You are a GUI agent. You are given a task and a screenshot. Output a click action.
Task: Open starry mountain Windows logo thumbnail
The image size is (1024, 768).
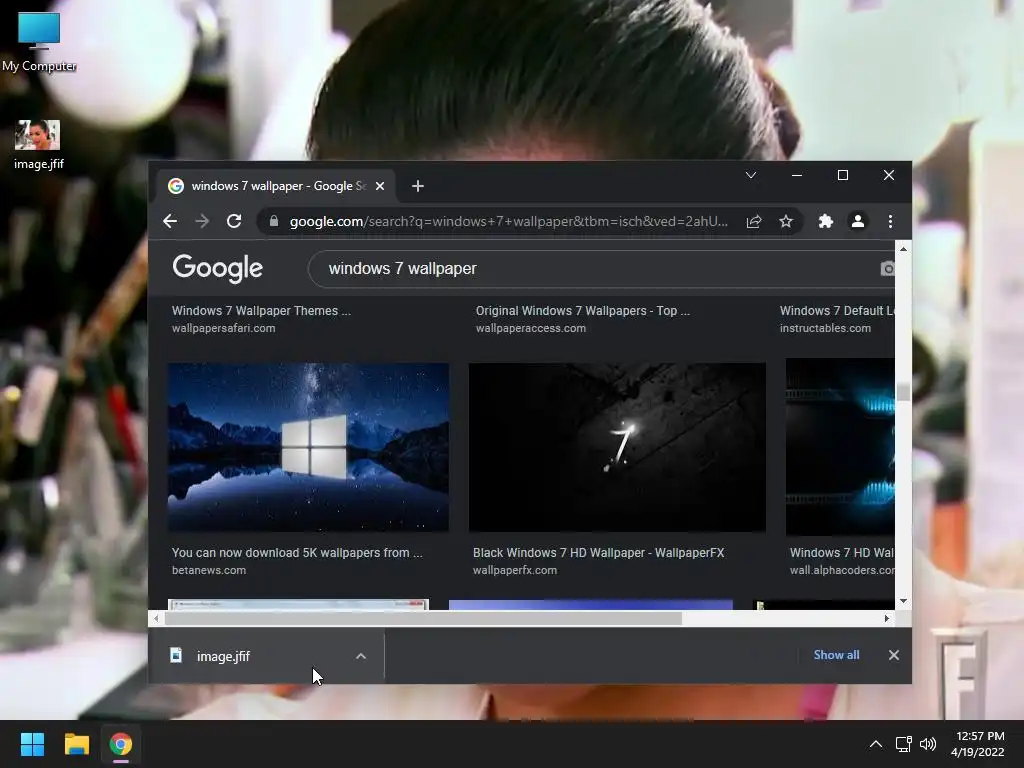(x=308, y=447)
